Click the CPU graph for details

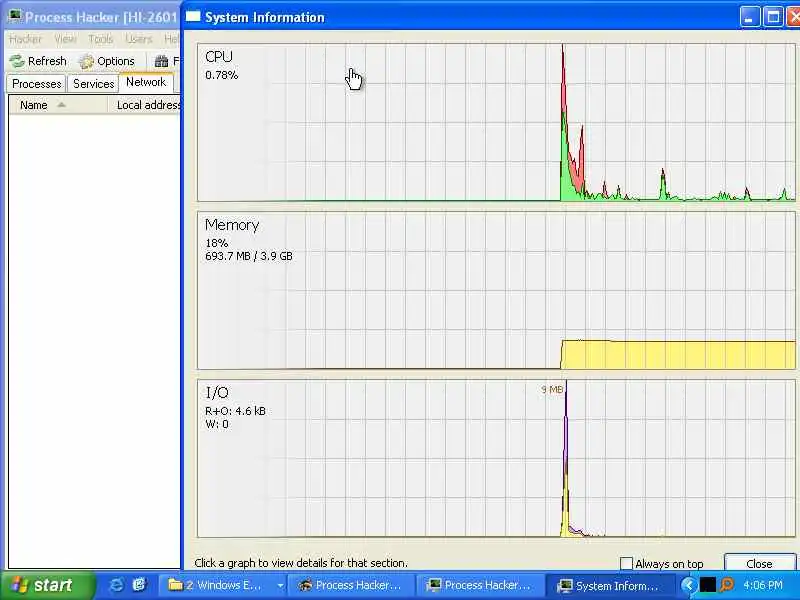(496, 122)
